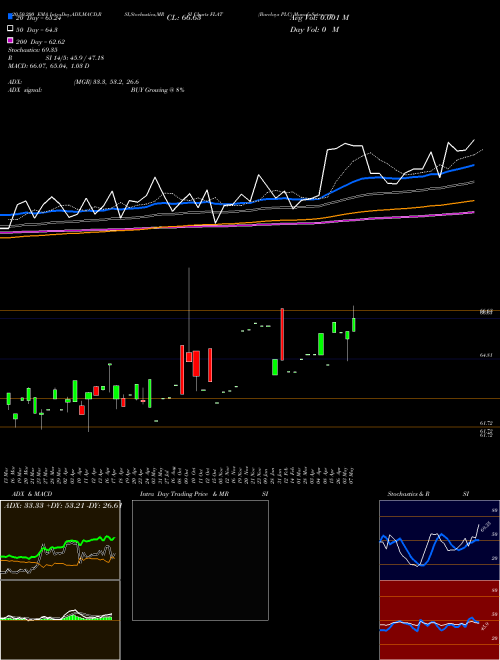500x660 pixels.
Task: Click the 'Intra Day Trading Price & MR' title
Action: pyautogui.click(x=184, y=494)
